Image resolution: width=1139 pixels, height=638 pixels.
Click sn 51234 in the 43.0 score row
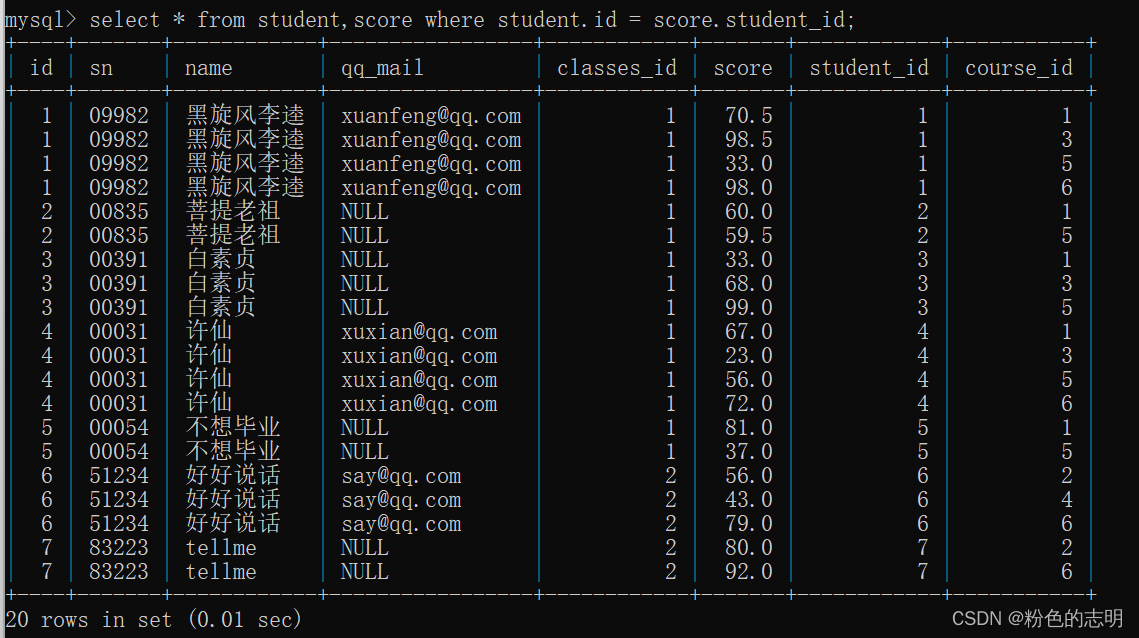pyautogui.click(x=118, y=499)
